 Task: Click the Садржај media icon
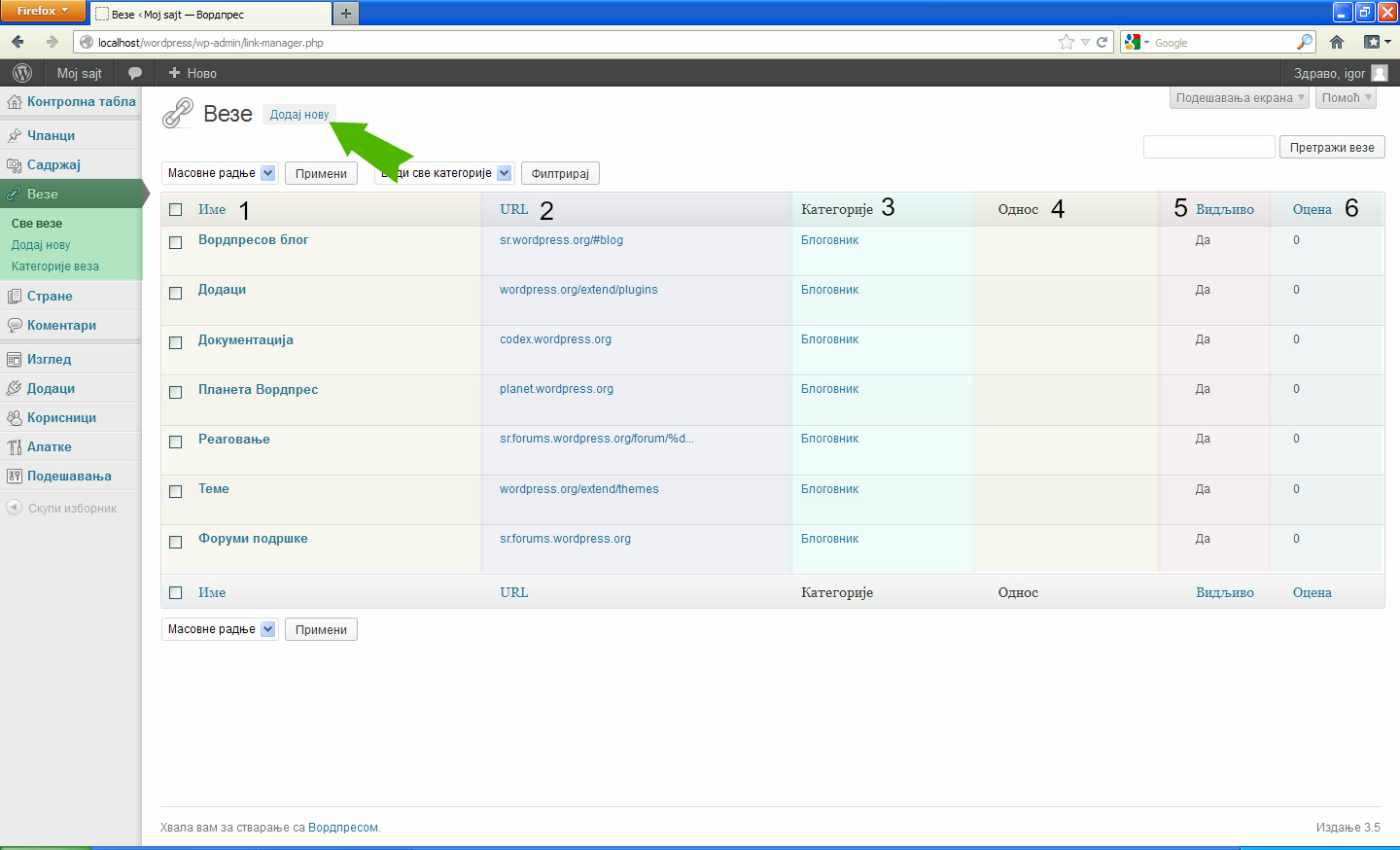click(x=15, y=165)
